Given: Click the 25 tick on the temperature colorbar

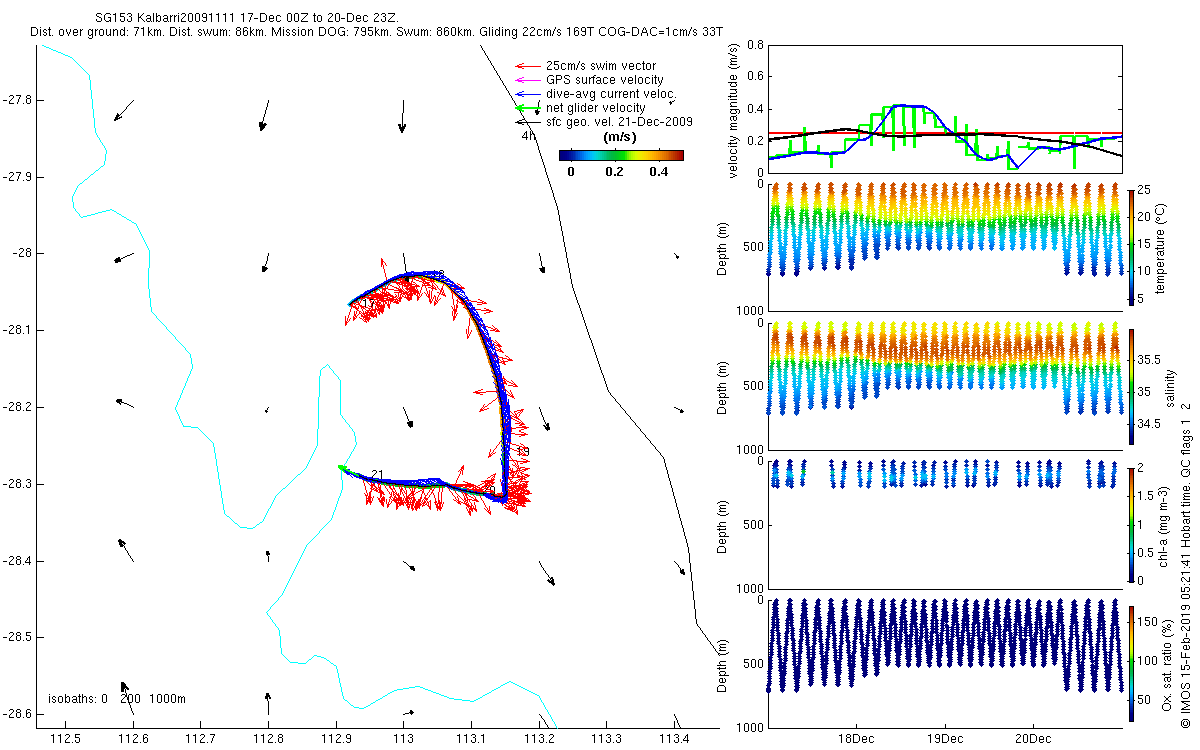Looking at the screenshot, I should pyautogui.click(x=1146, y=190).
